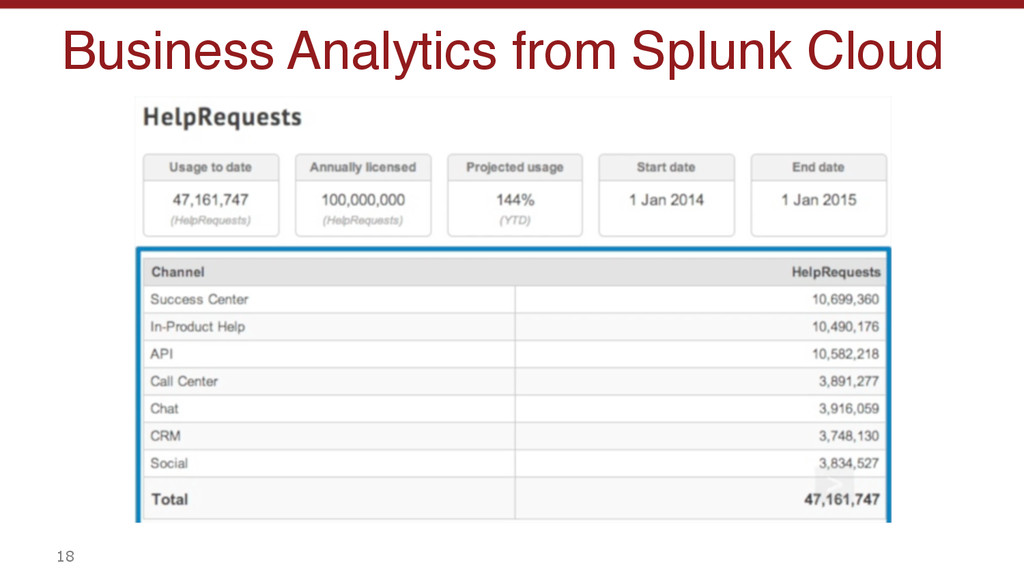This screenshot has height=576, width=1024.
Task: Select the CRM channel row
Action: [x=514, y=436]
